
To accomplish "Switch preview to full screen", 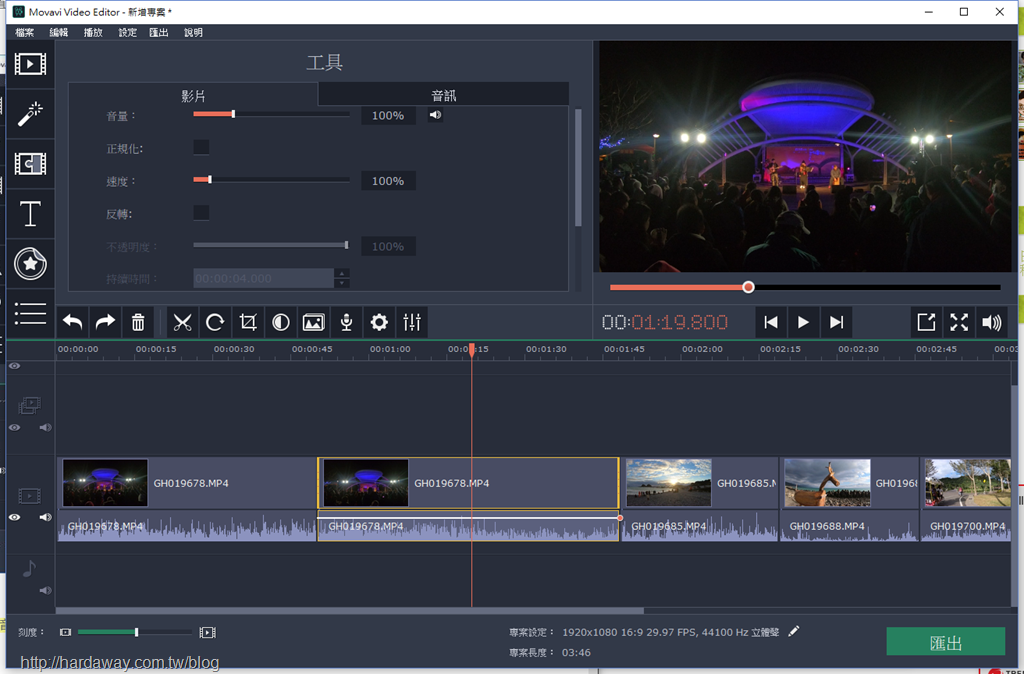I will click(x=959, y=322).
